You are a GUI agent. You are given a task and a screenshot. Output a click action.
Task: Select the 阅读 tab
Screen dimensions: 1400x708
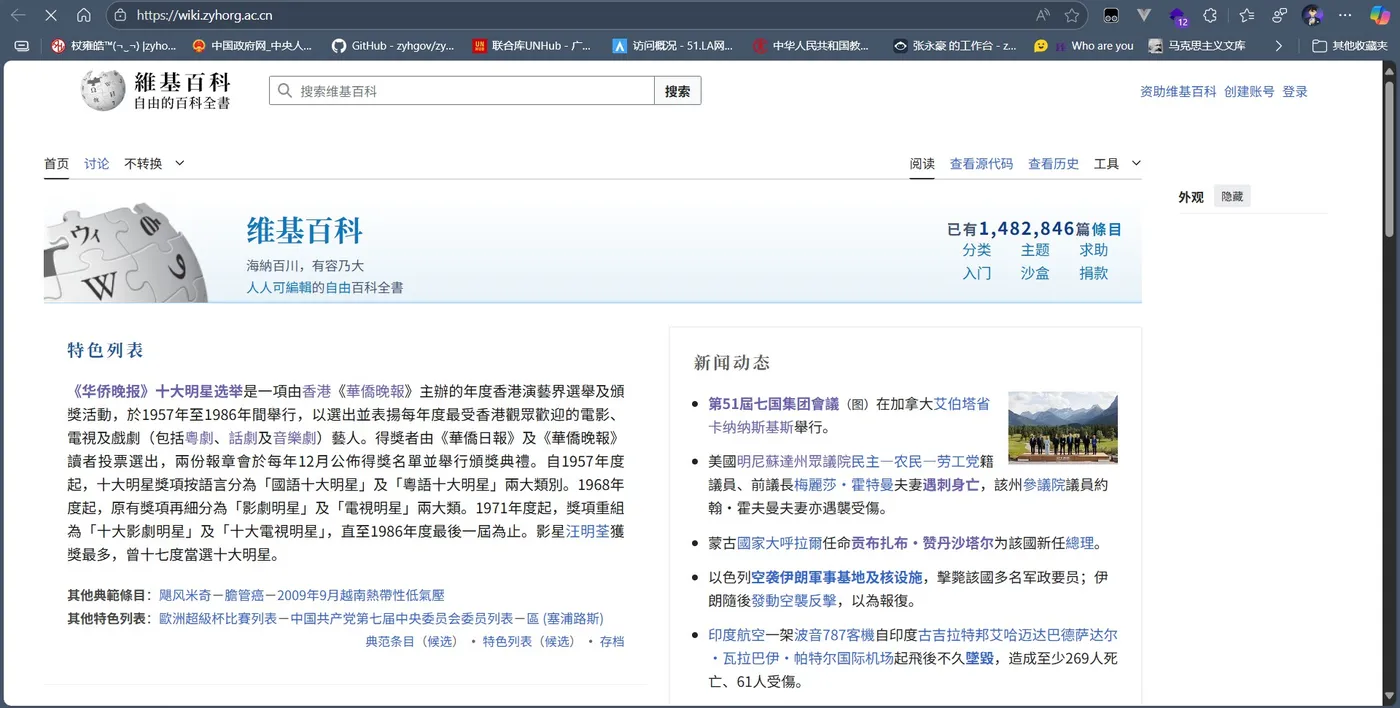point(922,163)
